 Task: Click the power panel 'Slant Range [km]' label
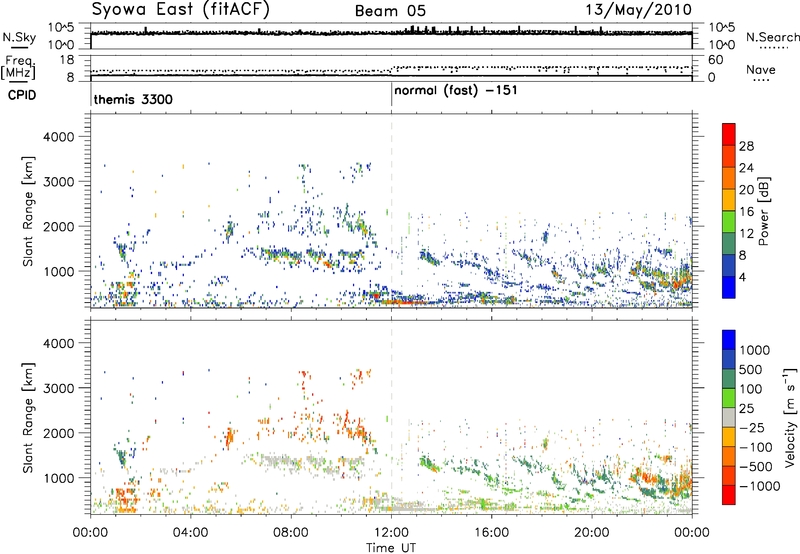pos(28,211)
